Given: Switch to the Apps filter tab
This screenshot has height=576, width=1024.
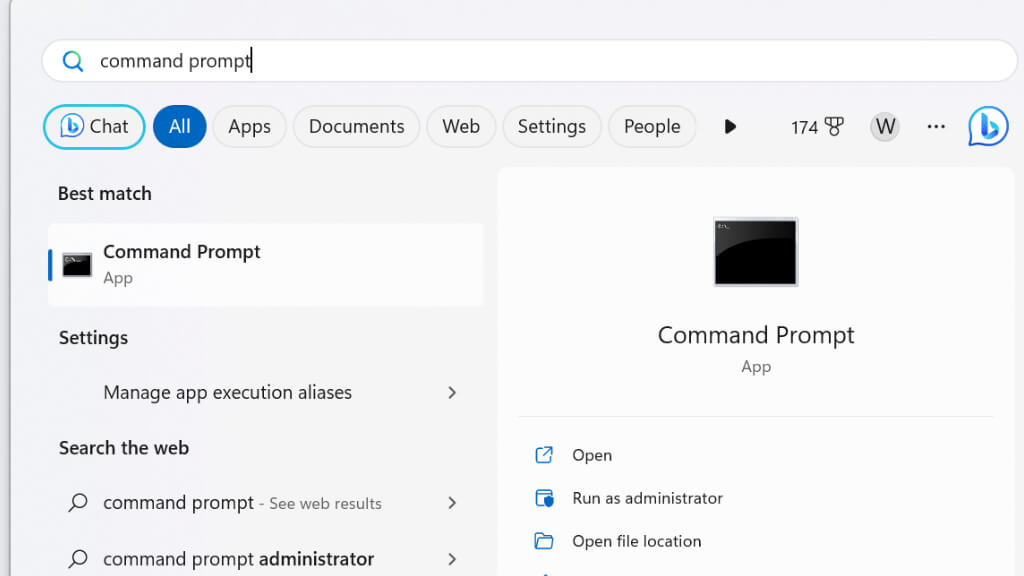Looking at the screenshot, I should [x=249, y=127].
